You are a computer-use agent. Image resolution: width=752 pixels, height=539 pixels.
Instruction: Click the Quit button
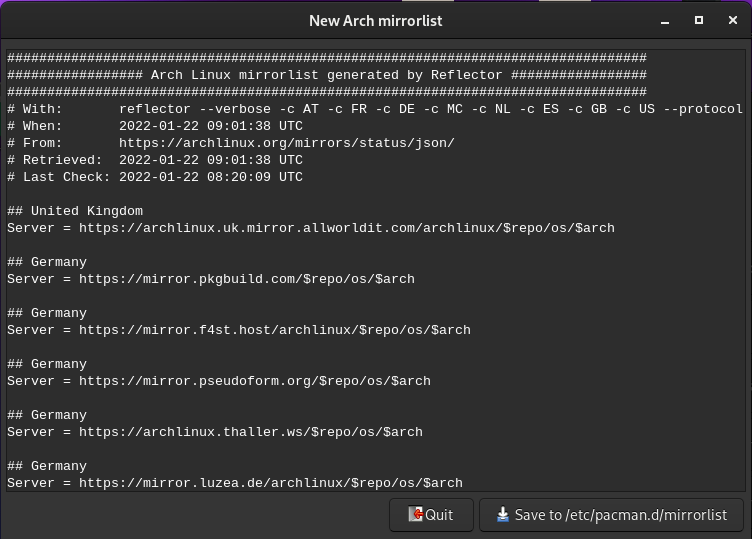click(x=431, y=515)
